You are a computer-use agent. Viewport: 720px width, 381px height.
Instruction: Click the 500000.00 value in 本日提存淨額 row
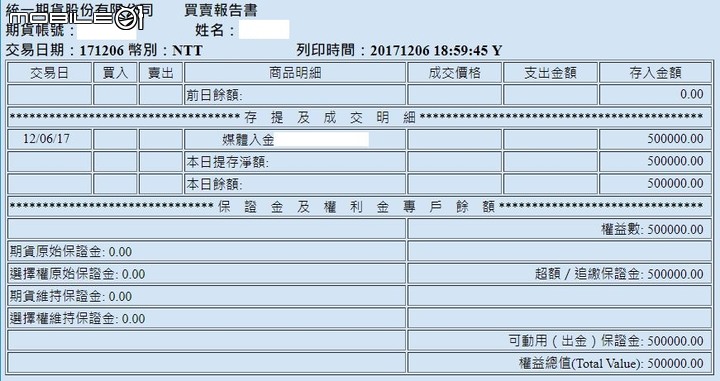pos(675,161)
